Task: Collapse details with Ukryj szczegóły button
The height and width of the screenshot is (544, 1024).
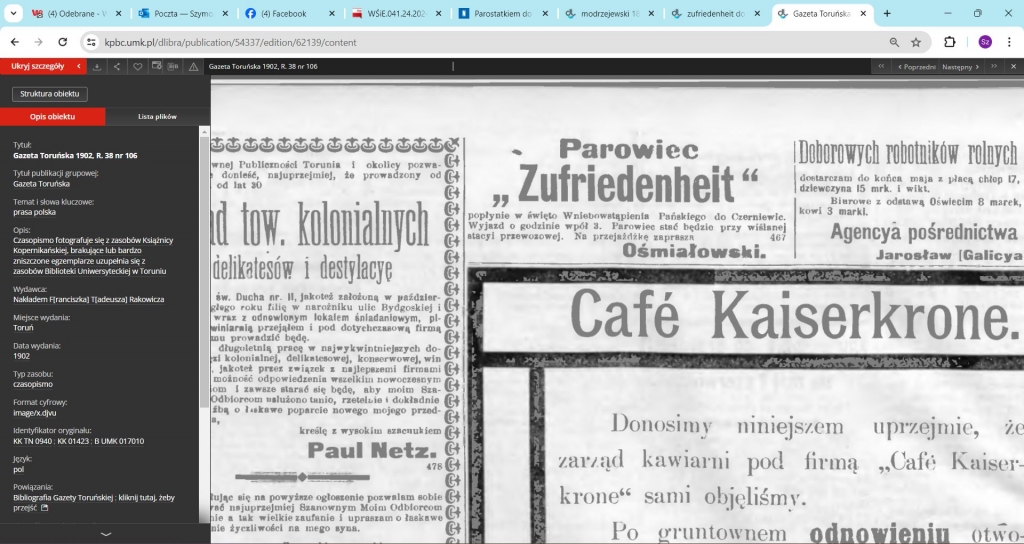Action: [42, 66]
